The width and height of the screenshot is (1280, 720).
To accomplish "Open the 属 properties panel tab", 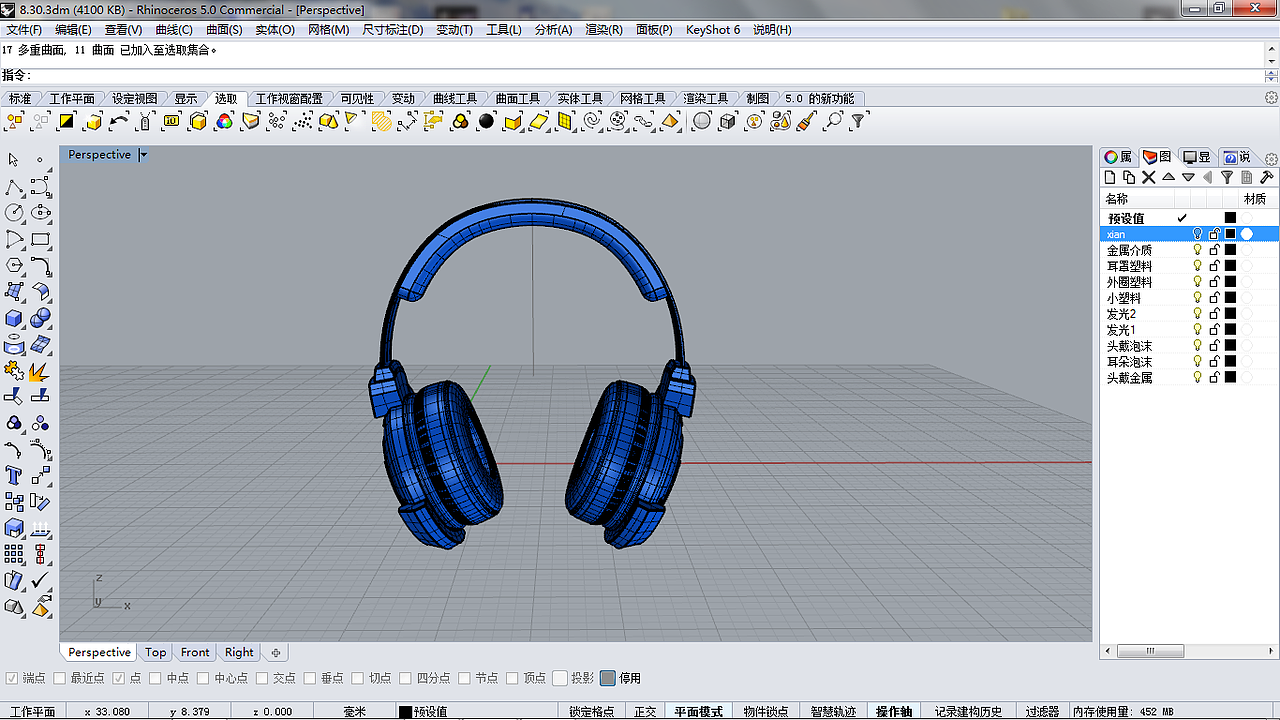I will [1118, 157].
